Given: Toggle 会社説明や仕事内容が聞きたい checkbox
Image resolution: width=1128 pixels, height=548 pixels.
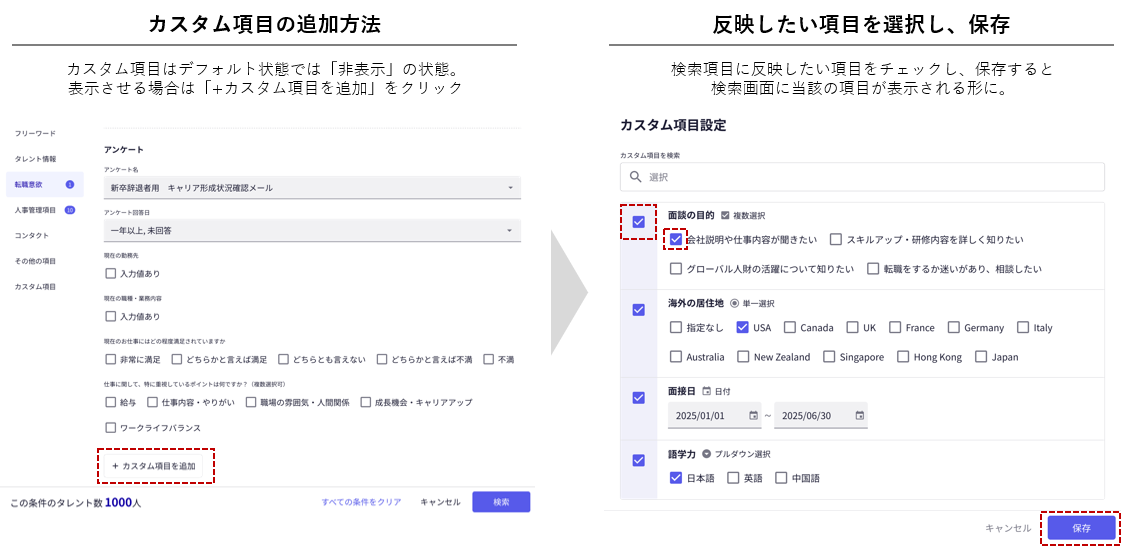Looking at the screenshot, I should [x=677, y=240].
